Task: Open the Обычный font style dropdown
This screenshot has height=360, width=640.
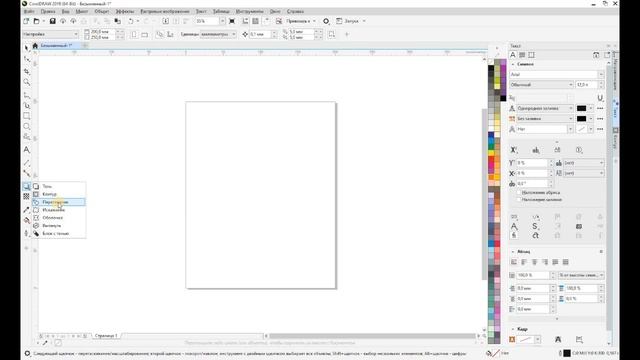Action: [x=571, y=85]
